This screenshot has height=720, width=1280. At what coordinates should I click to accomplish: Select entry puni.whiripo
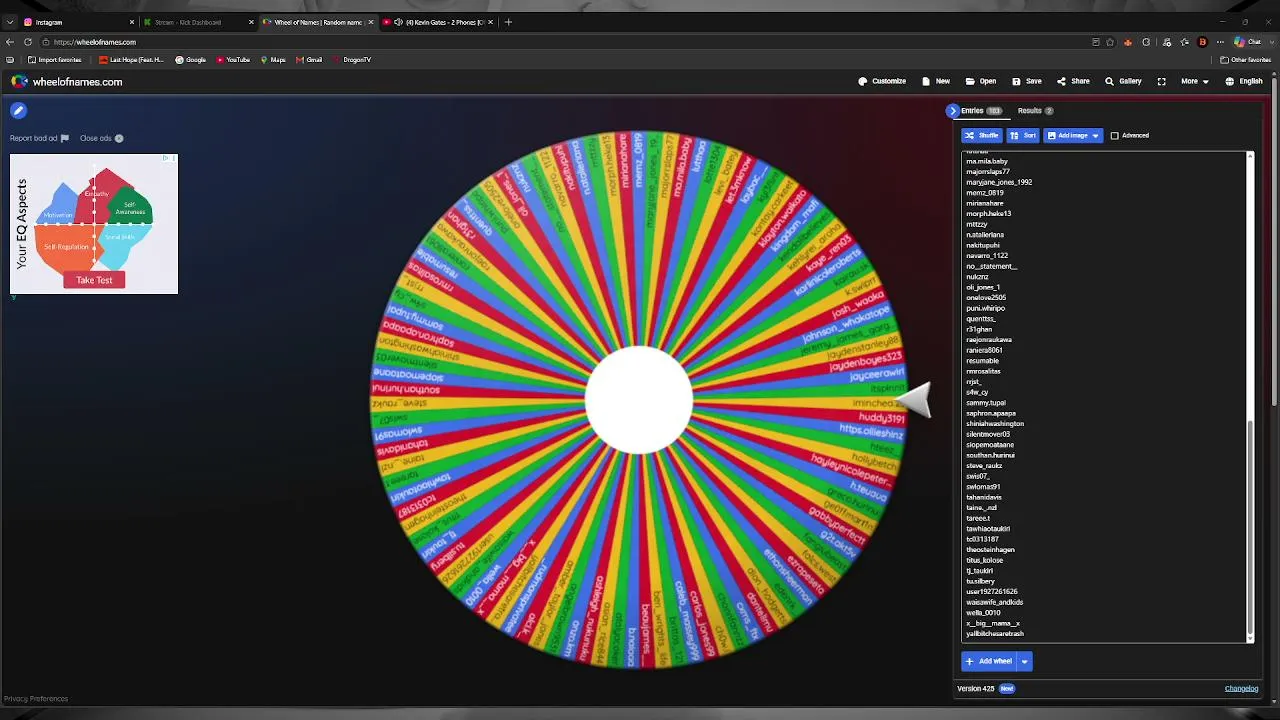(x=986, y=308)
